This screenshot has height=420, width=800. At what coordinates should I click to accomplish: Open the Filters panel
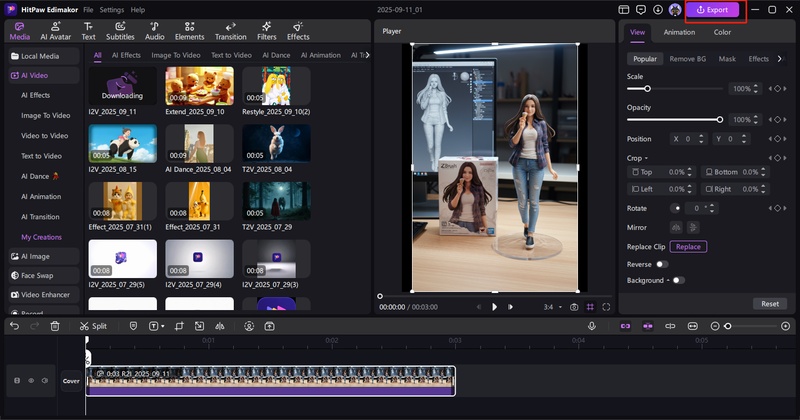click(x=266, y=31)
